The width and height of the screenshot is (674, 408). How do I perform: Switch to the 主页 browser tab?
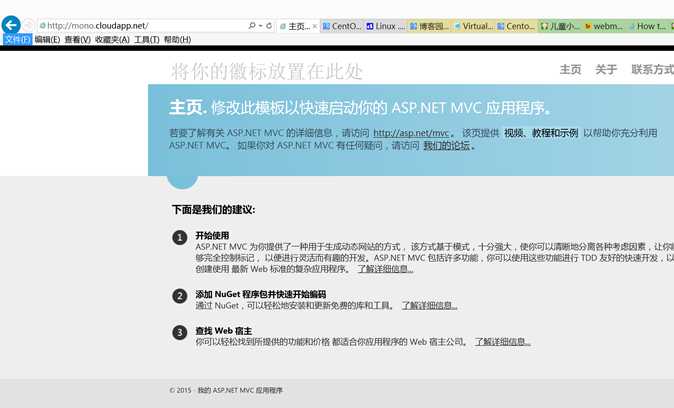tap(298, 26)
